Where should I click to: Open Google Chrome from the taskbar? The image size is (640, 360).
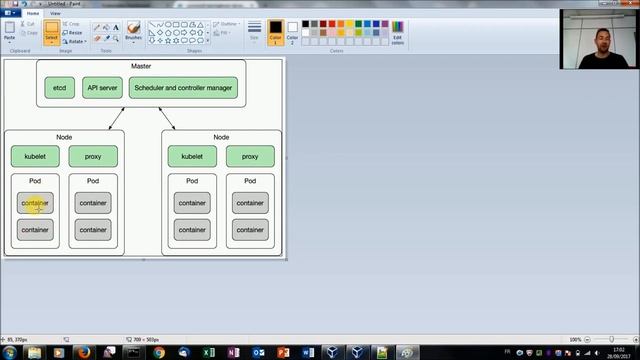159,352
